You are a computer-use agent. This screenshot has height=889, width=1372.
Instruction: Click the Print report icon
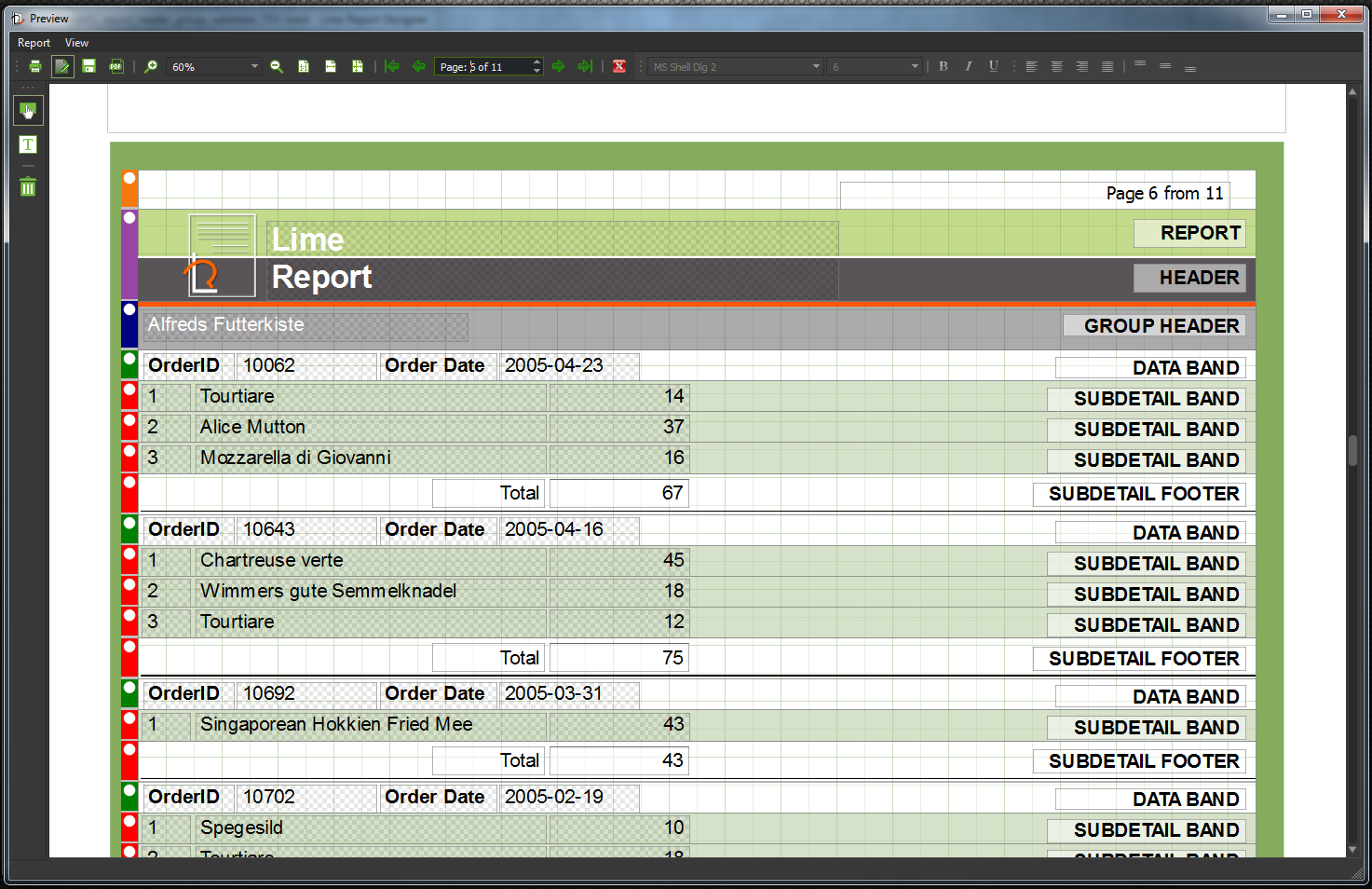(34, 66)
